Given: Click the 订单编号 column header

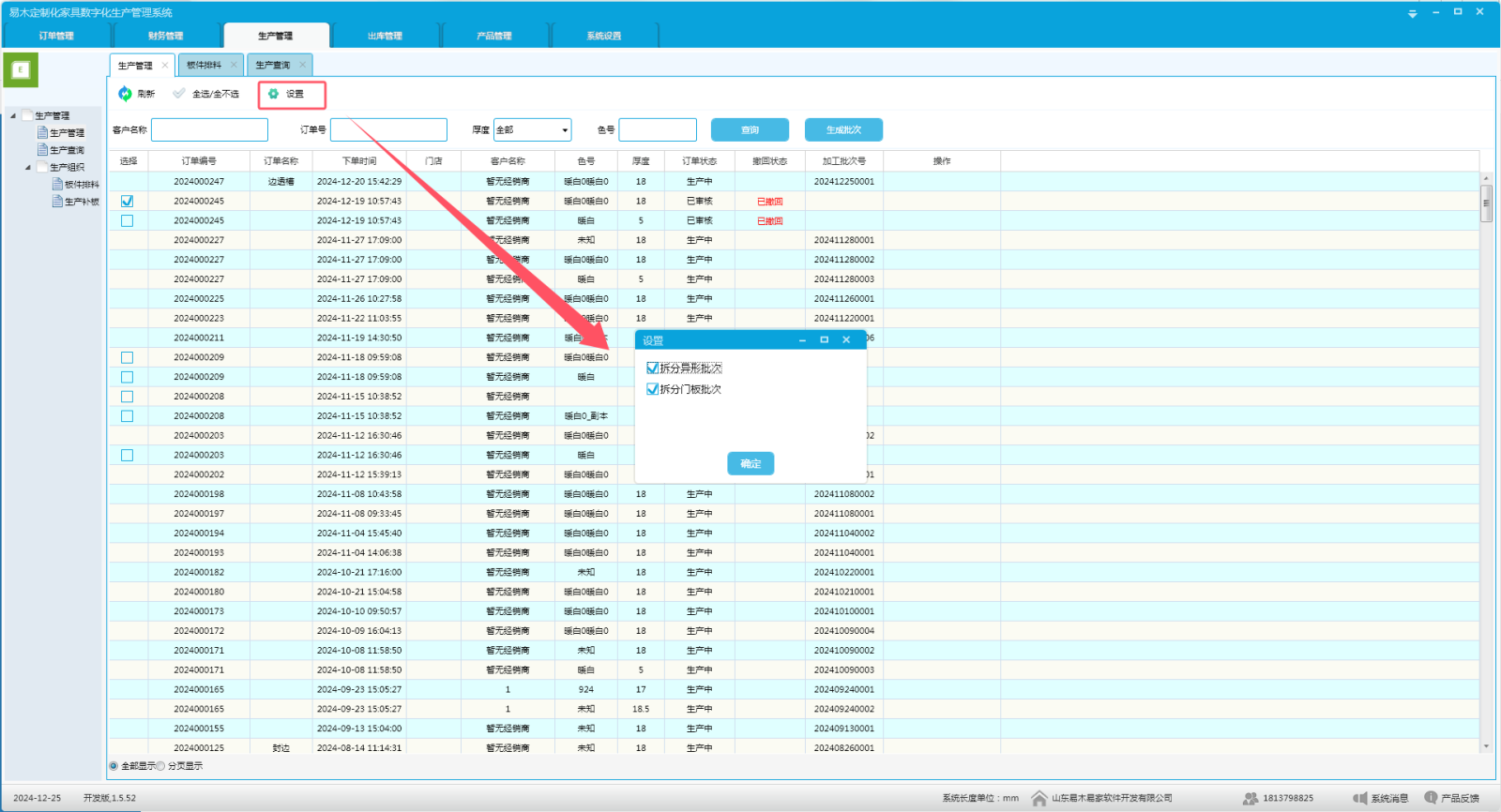Looking at the screenshot, I should (199, 161).
